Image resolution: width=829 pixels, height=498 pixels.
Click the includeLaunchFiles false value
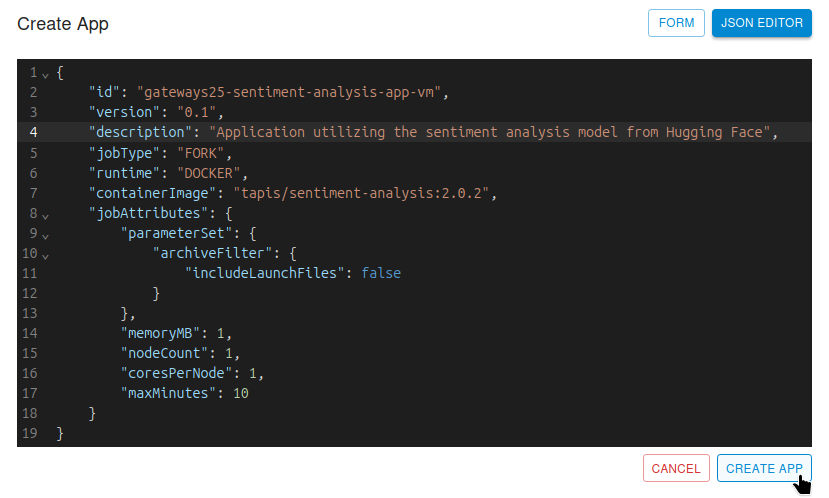pos(380,273)
